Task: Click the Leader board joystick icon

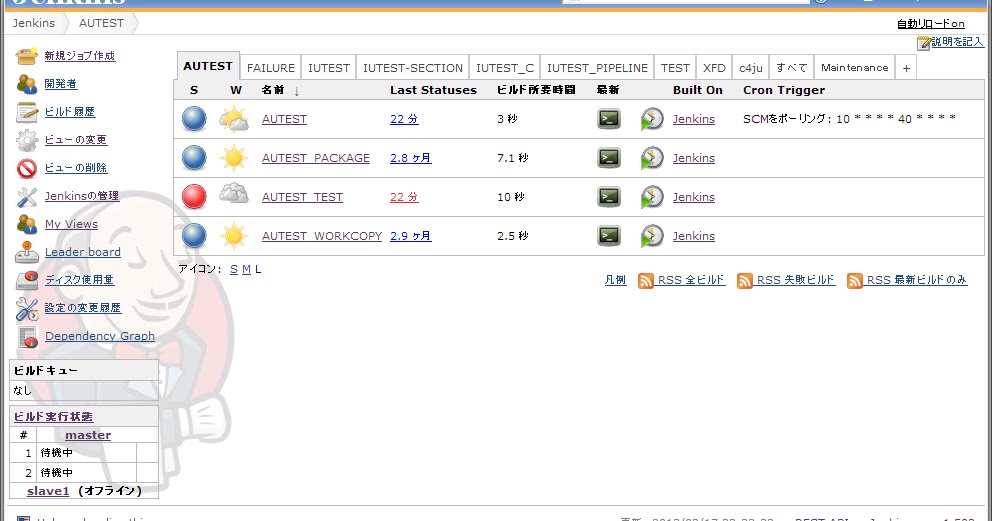Action: point(27,252)
